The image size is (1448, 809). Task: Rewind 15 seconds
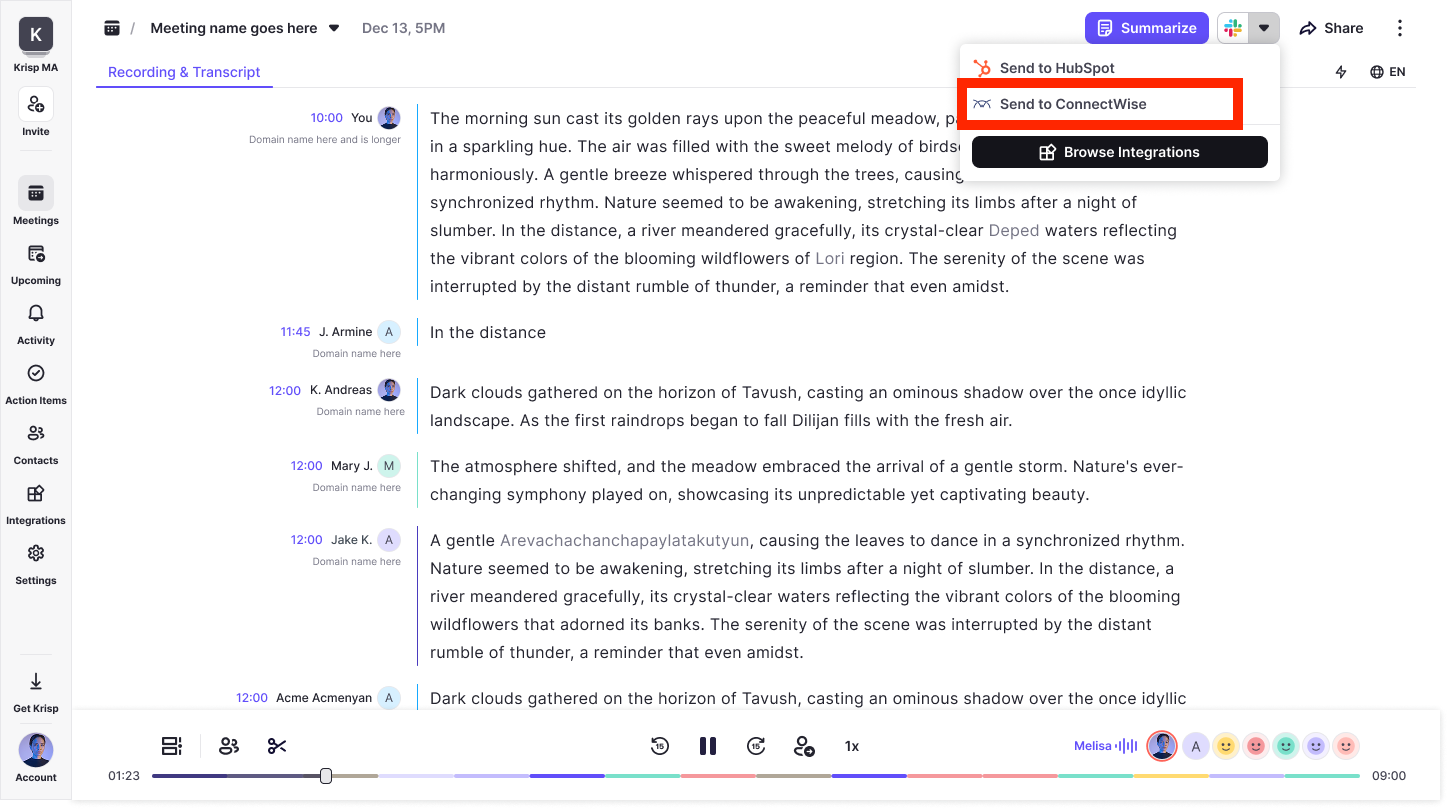click(659, 746)
